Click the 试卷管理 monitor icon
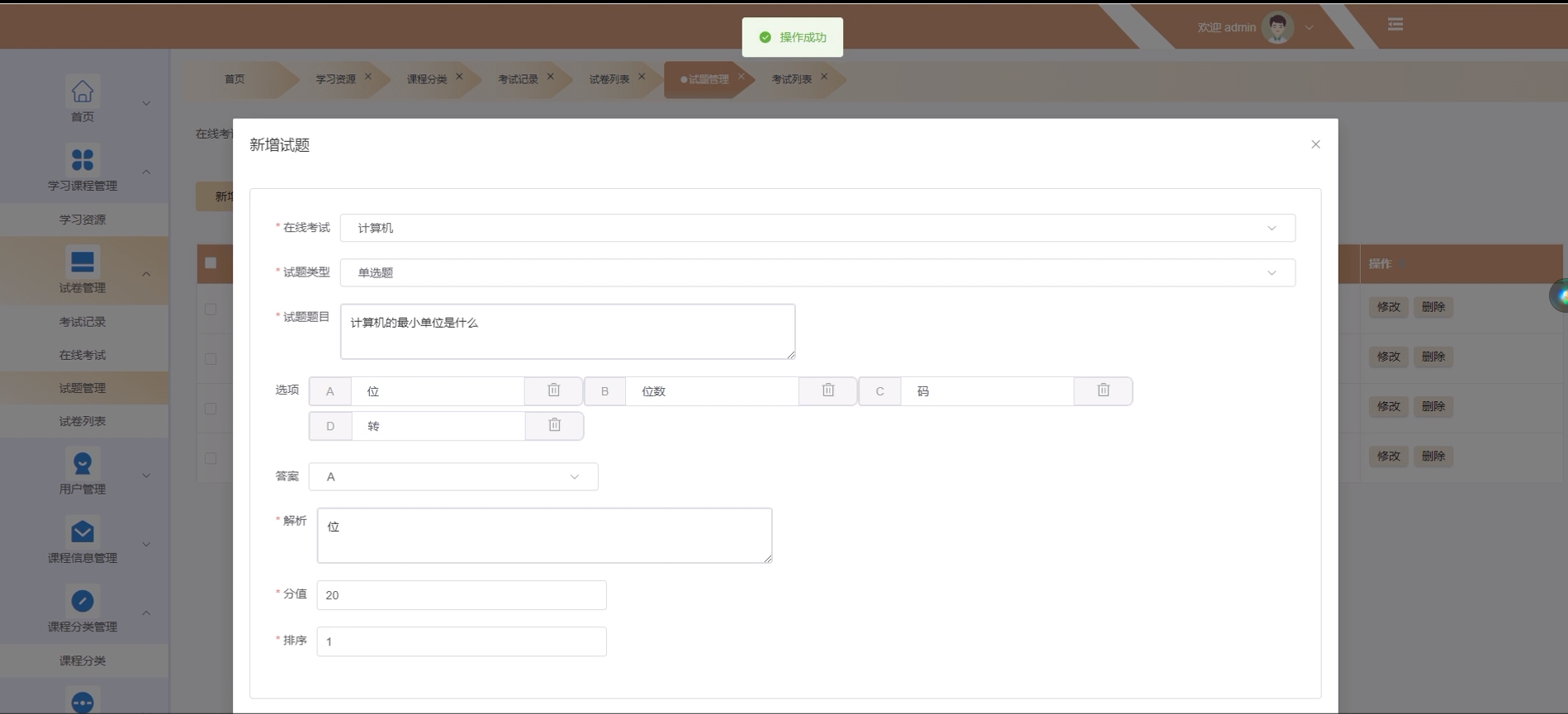Screen dimensions: 1568x714 83,262
